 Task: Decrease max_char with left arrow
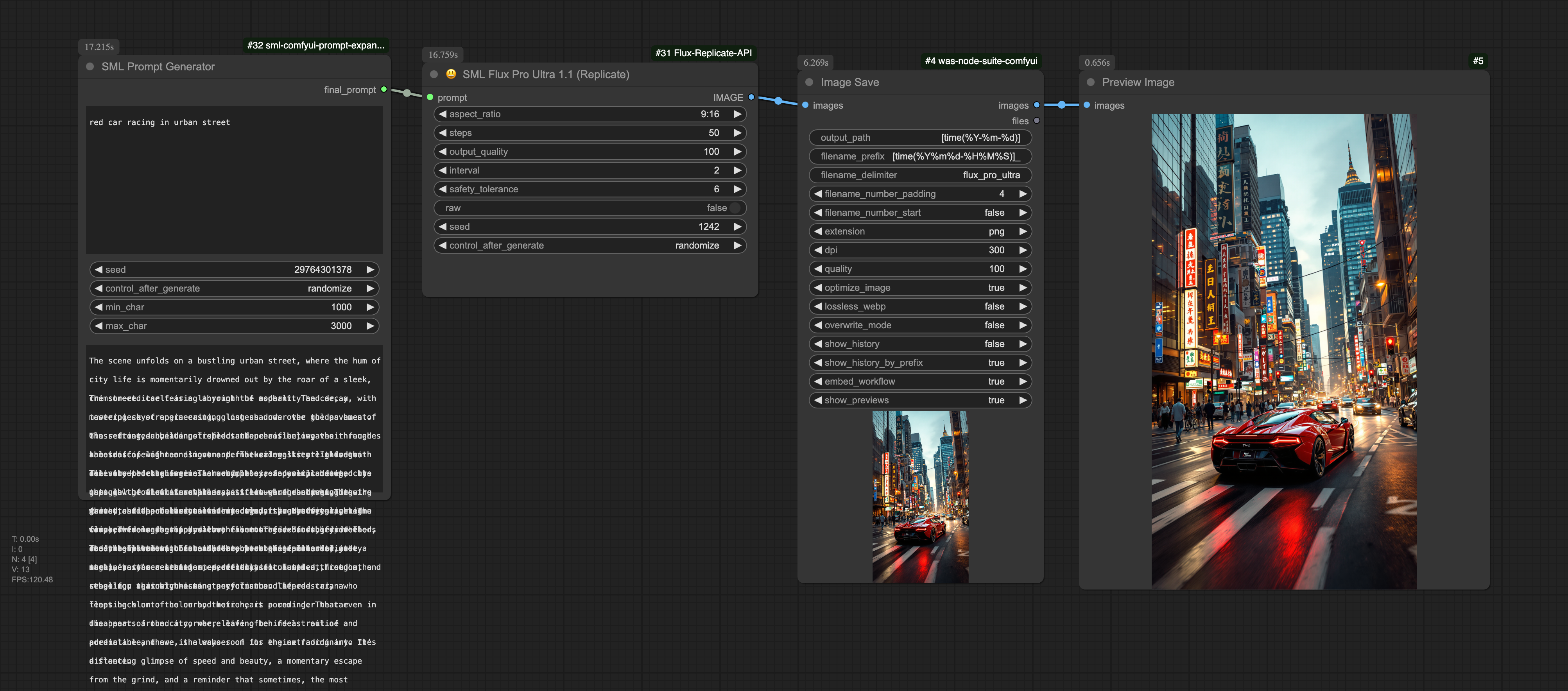click(x=99, y=326)
